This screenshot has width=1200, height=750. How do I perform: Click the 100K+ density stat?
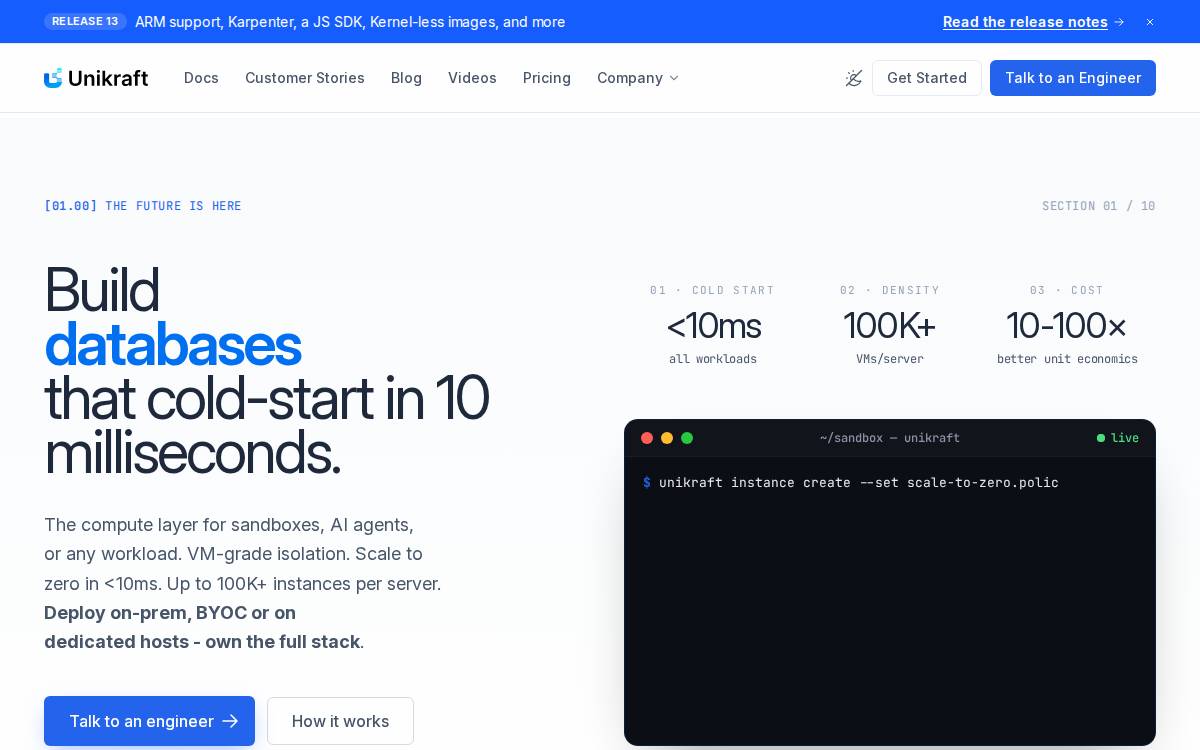[x=889, y=326]
